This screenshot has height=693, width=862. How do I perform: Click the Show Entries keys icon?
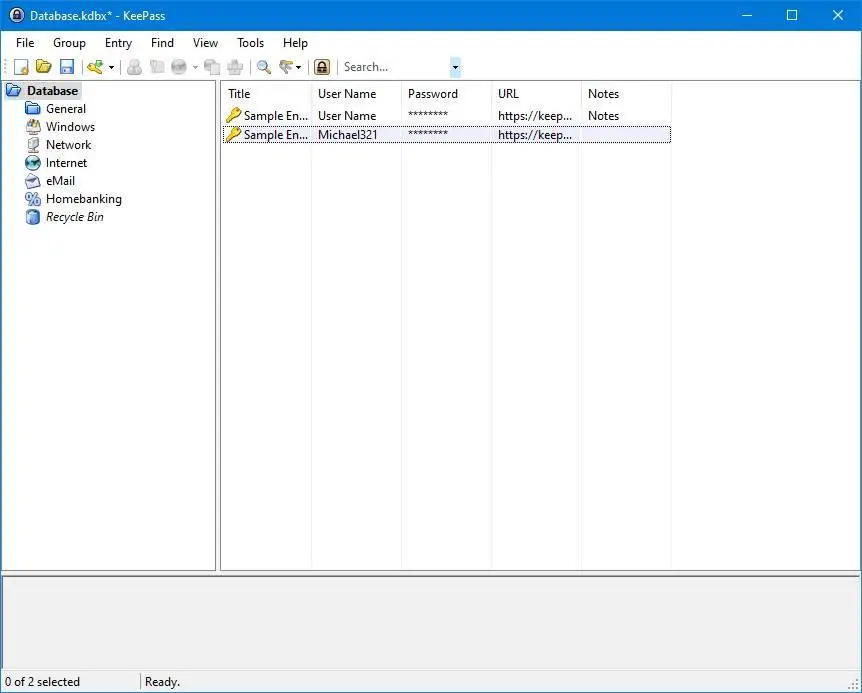(x=286, y=67)
